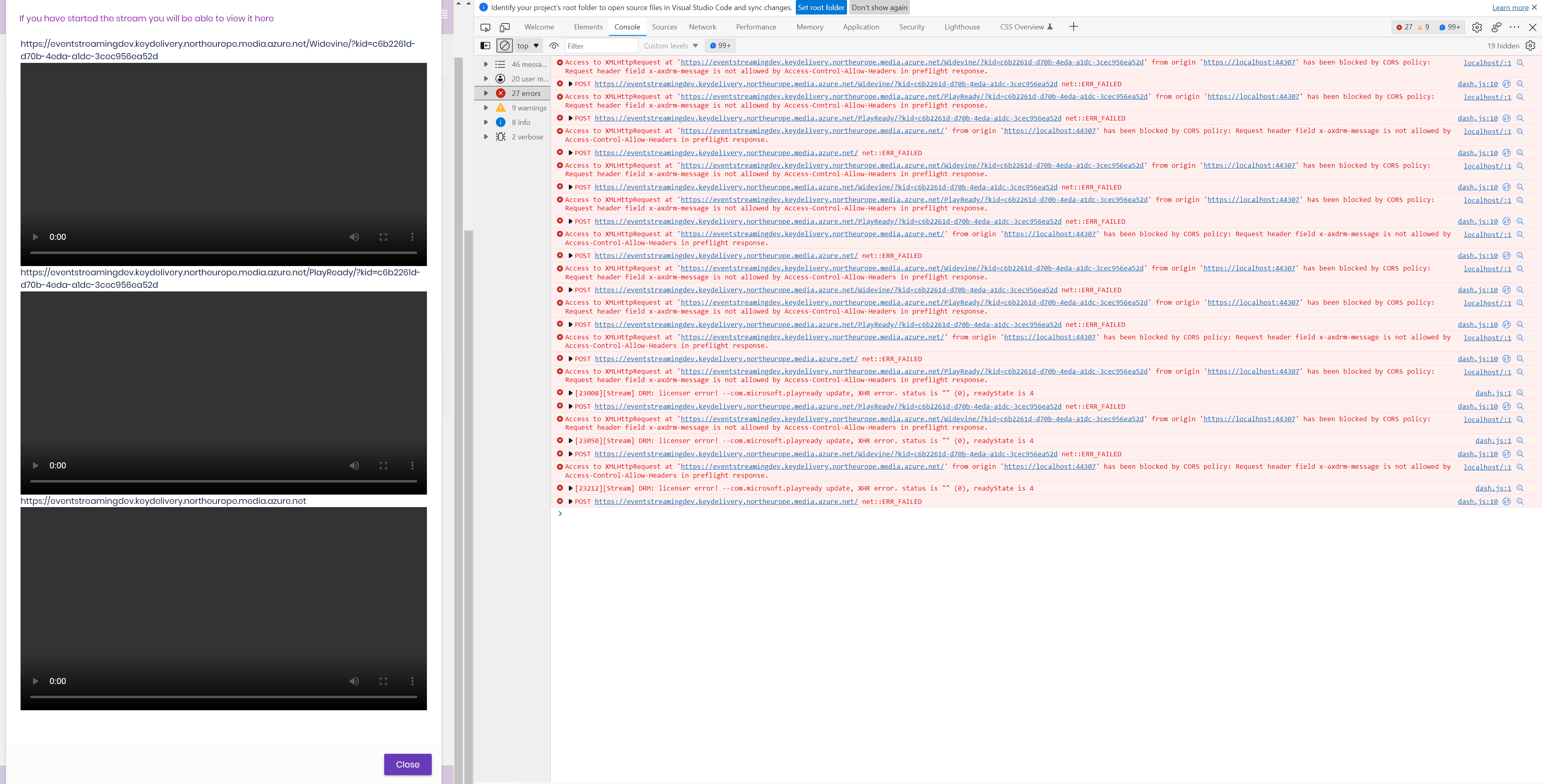Toggle the console sidebar panel
1542x784 pixels.
coord(485,46)
